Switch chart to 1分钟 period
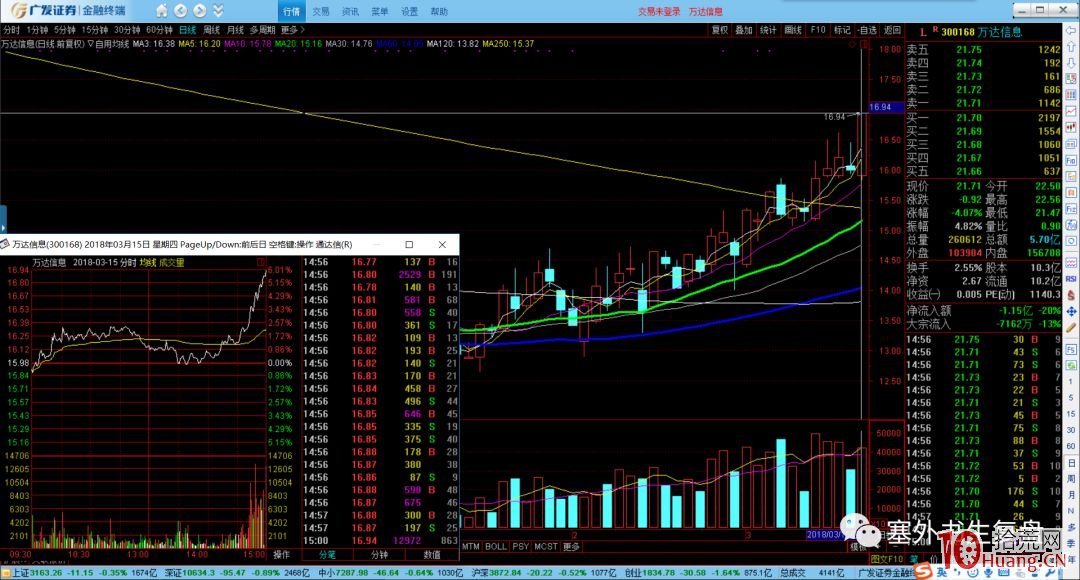1080x580 pixels. pos(37,30)
